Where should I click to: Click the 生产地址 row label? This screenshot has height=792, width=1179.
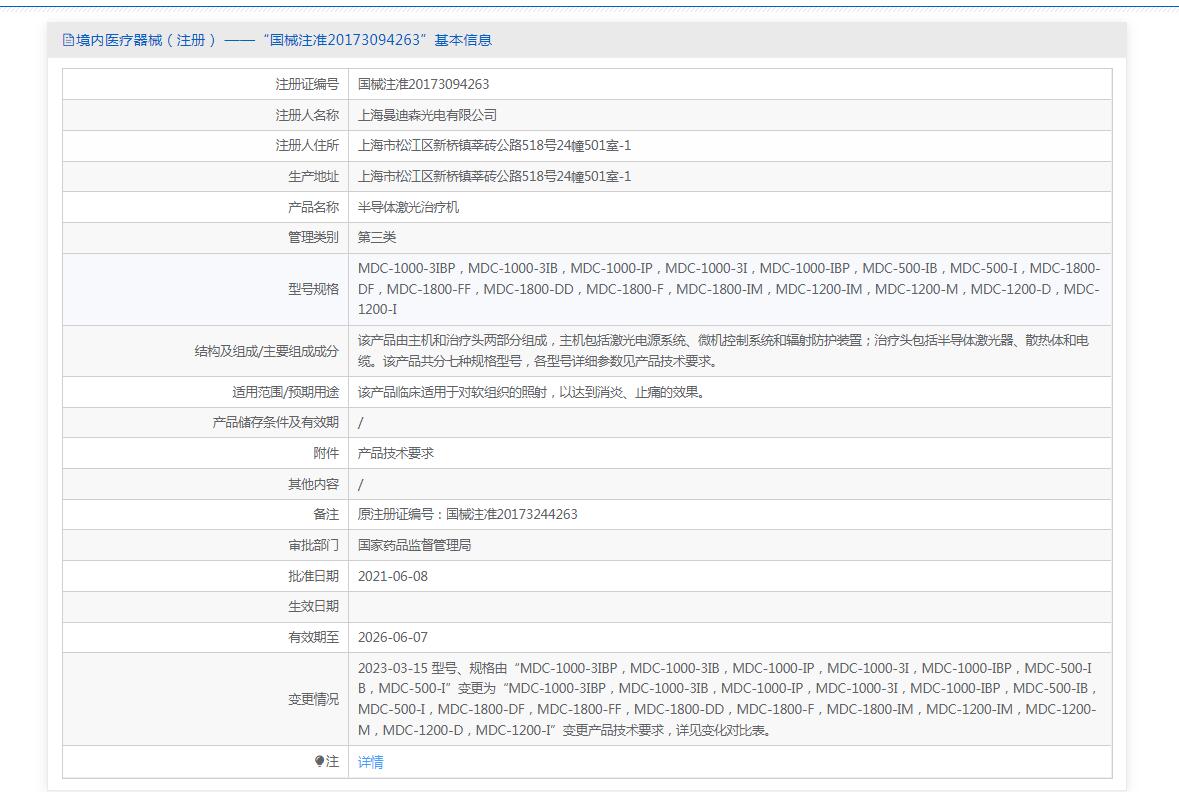coord(314,176)
